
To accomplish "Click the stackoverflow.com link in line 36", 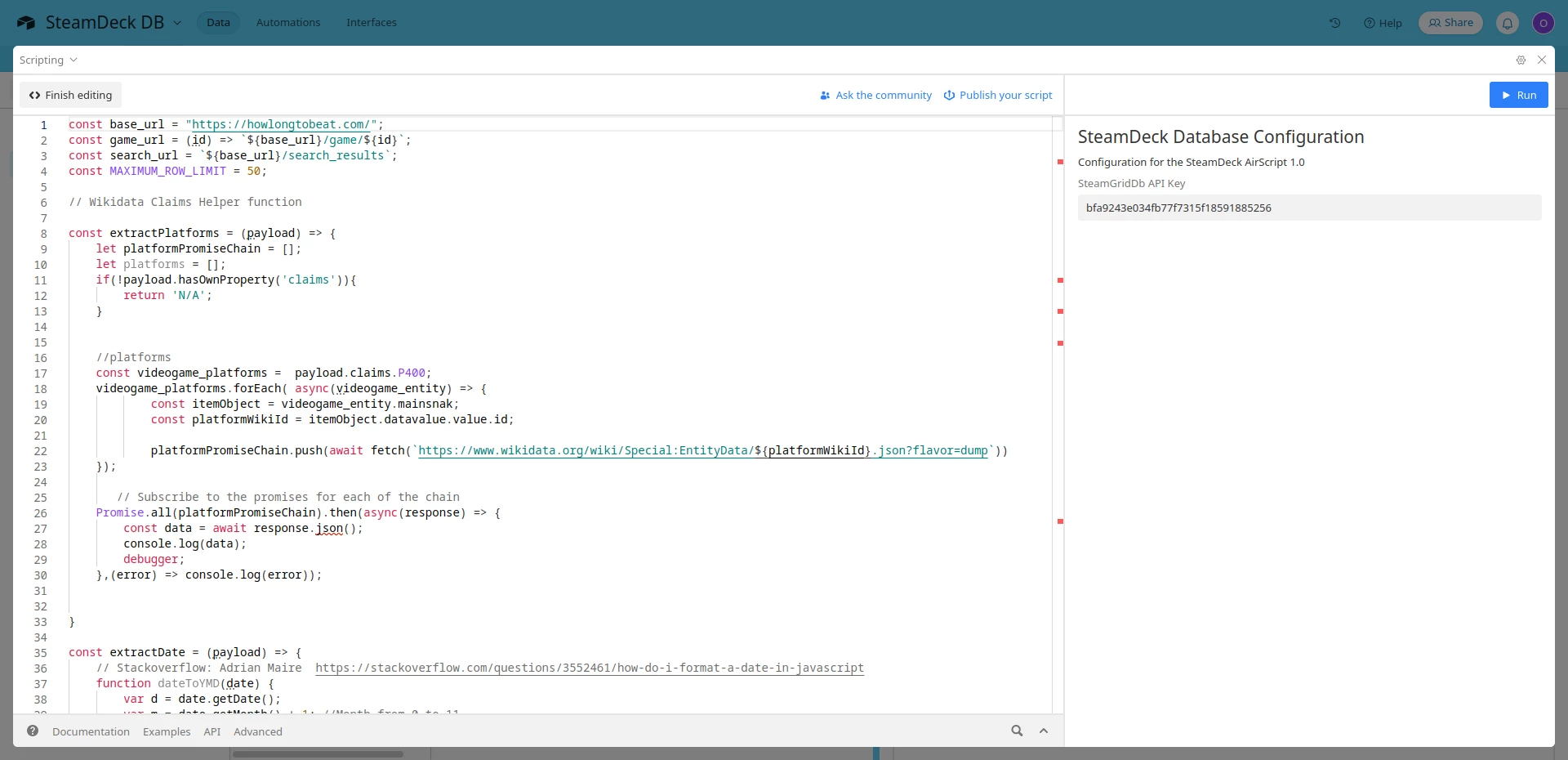I will (x=590, y=668).
